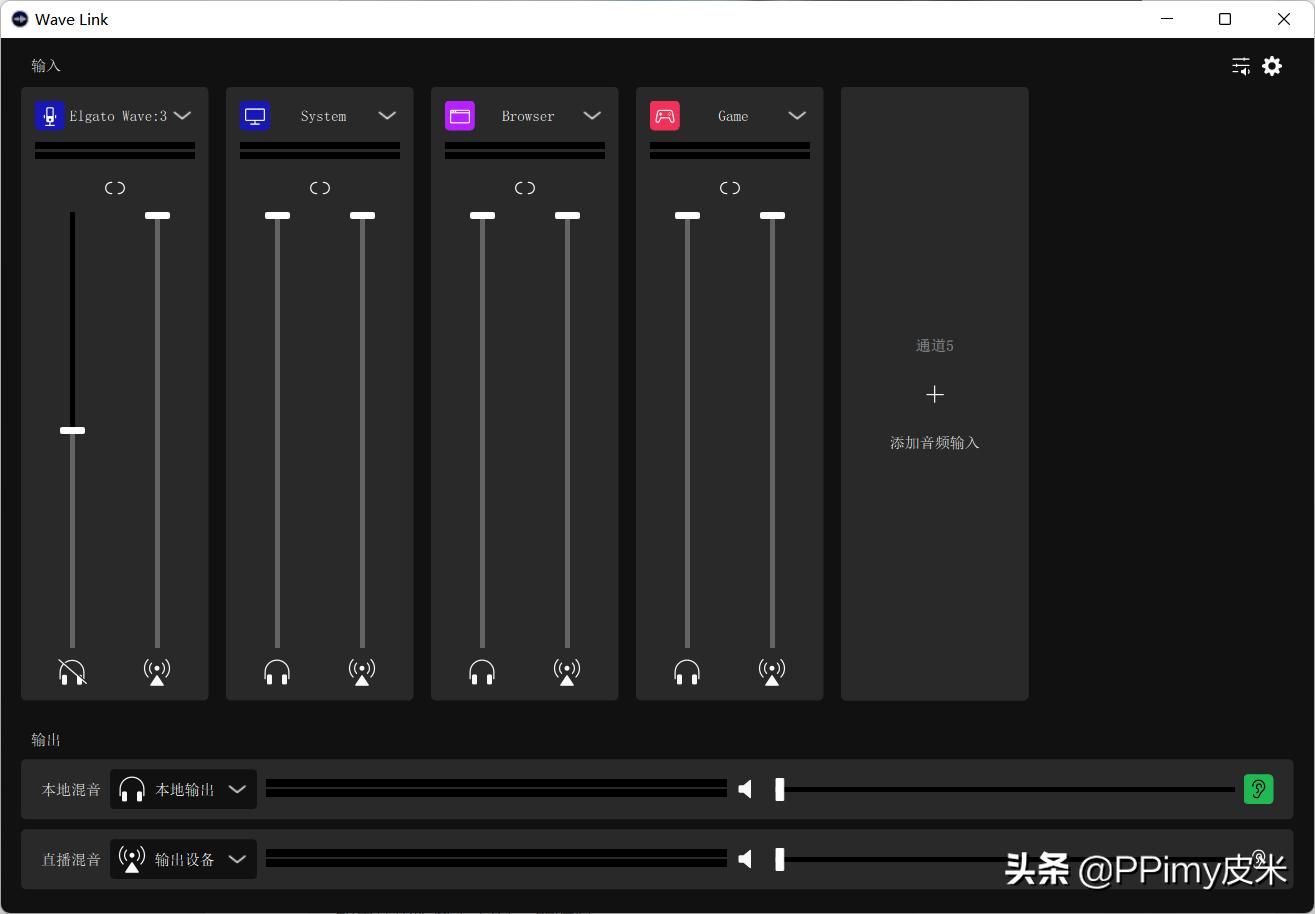Screen dimensions: 1315x914
Task: Enable green monitoring icon on 本地混音 row
Action: point(1258,788)
